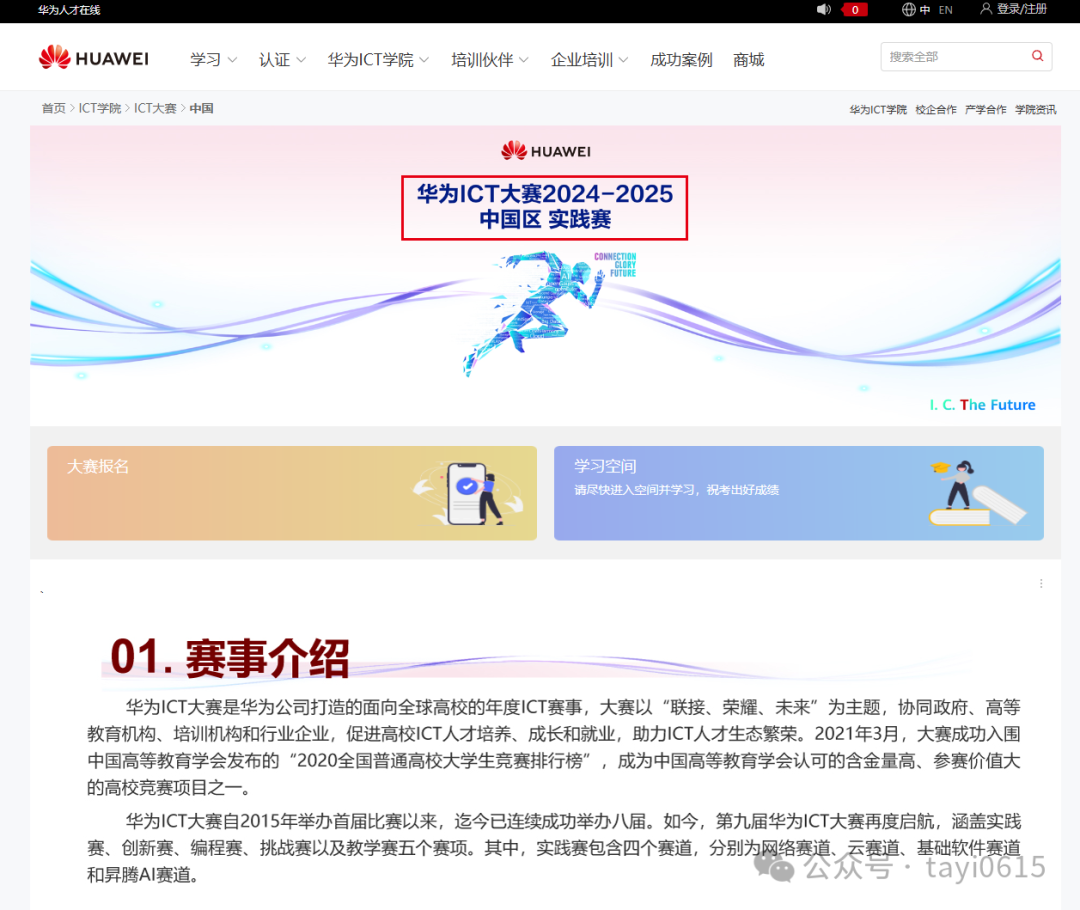Click the Huawei logo in the header
The height and width of the screenshot is (910, 1080).
(x=93, y=58)
